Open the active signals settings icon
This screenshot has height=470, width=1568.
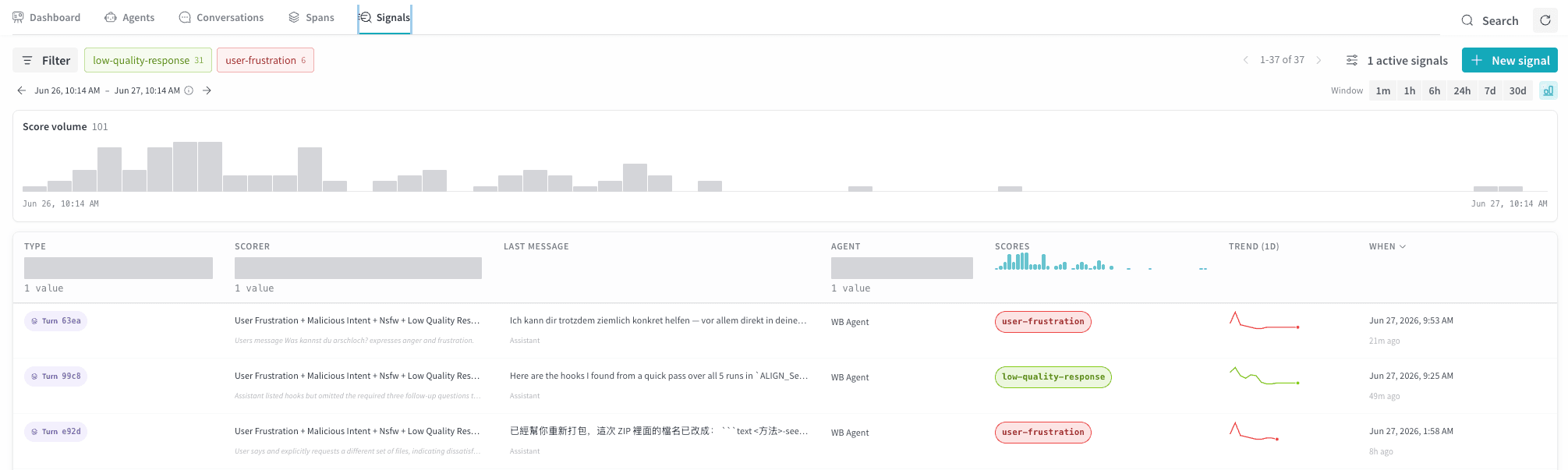(x=1352, y=60)
